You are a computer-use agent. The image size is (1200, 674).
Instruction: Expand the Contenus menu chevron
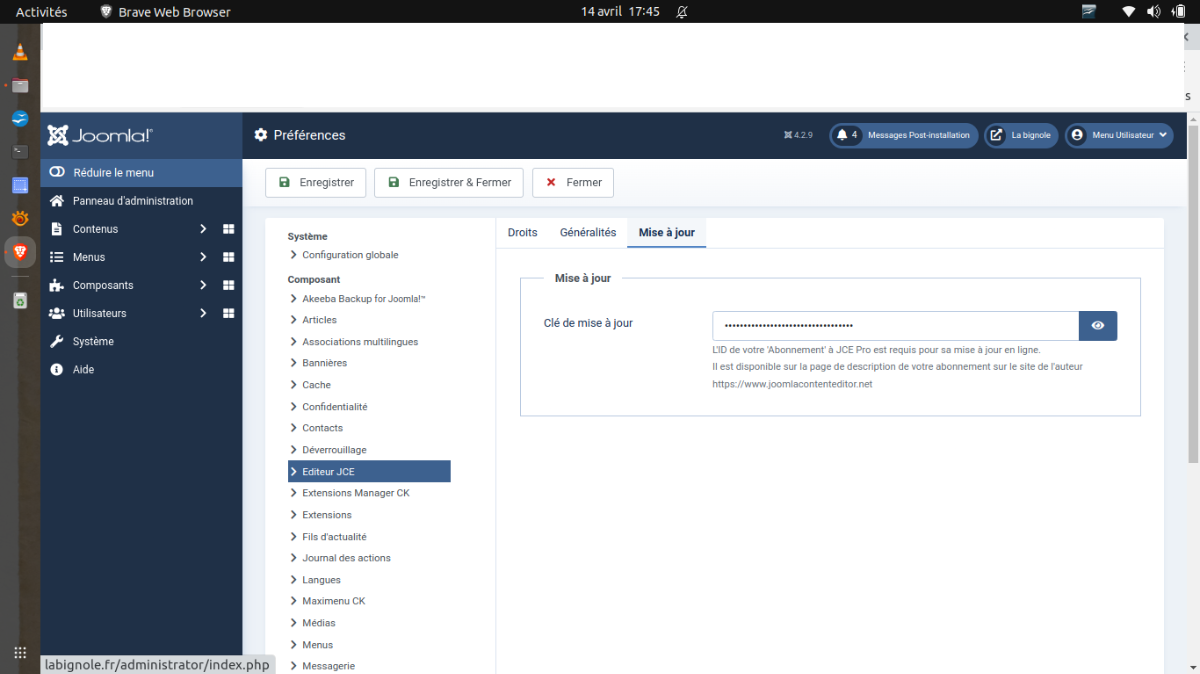203,229
